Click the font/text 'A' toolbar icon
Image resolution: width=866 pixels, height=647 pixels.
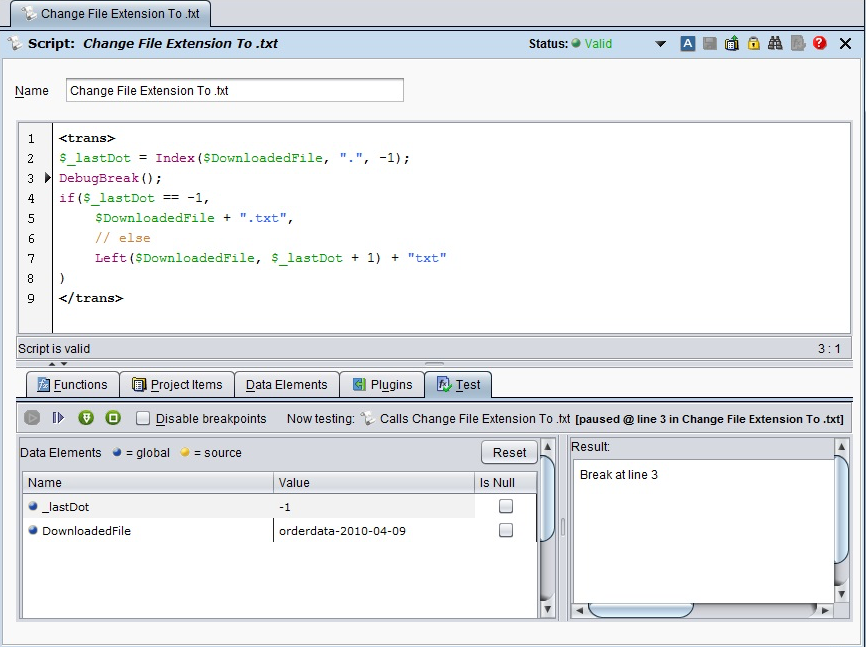coord(688,44)
